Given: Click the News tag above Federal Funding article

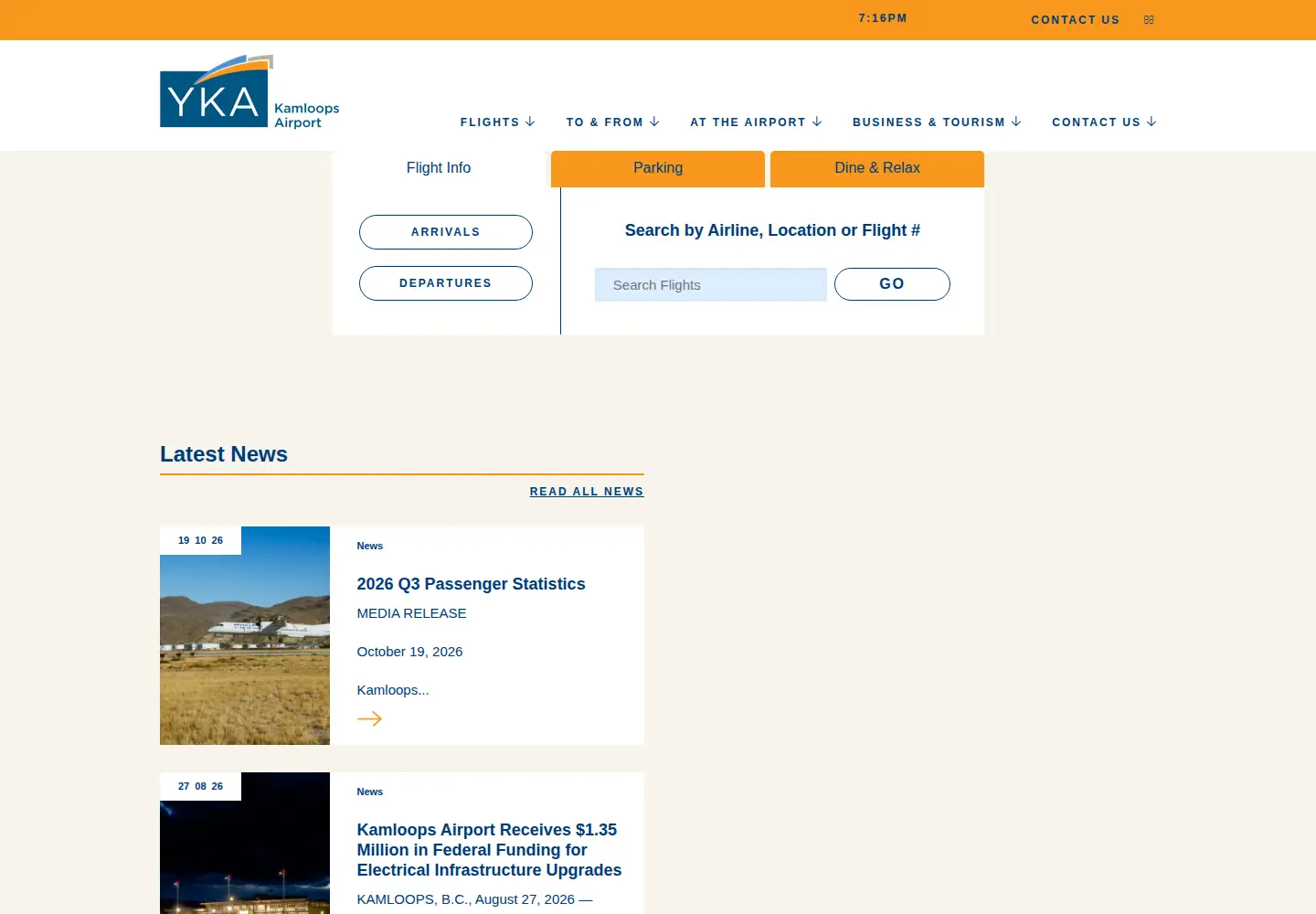Looking at the screenshot, I should click(x=370, y=792).
